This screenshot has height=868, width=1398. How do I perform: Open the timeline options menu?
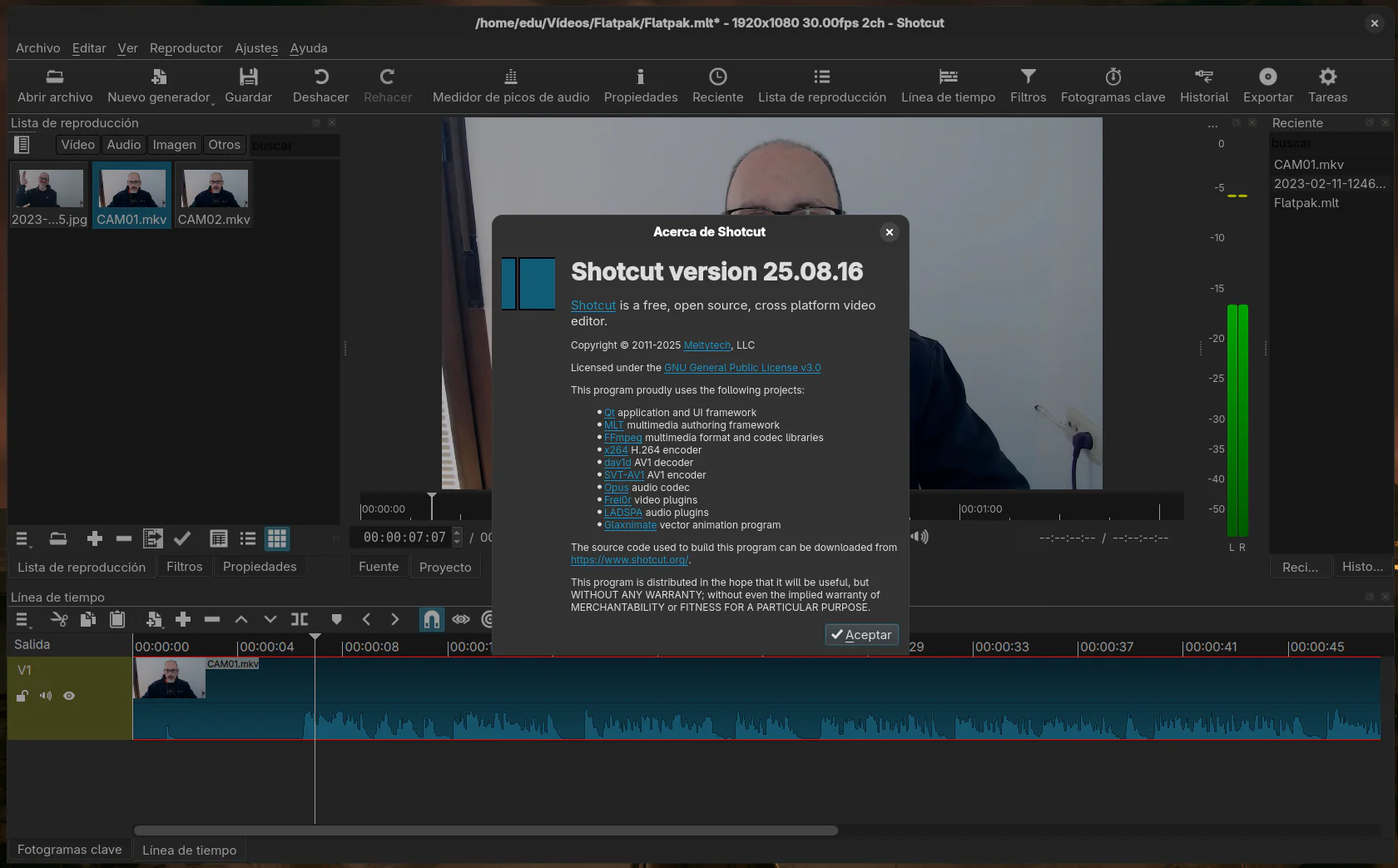[22, 619]
